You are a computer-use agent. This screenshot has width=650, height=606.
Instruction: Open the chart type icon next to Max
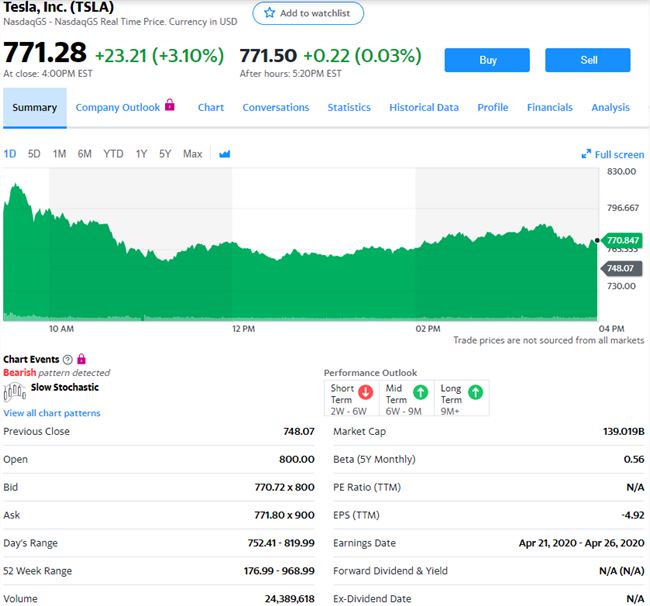point(225,154)
